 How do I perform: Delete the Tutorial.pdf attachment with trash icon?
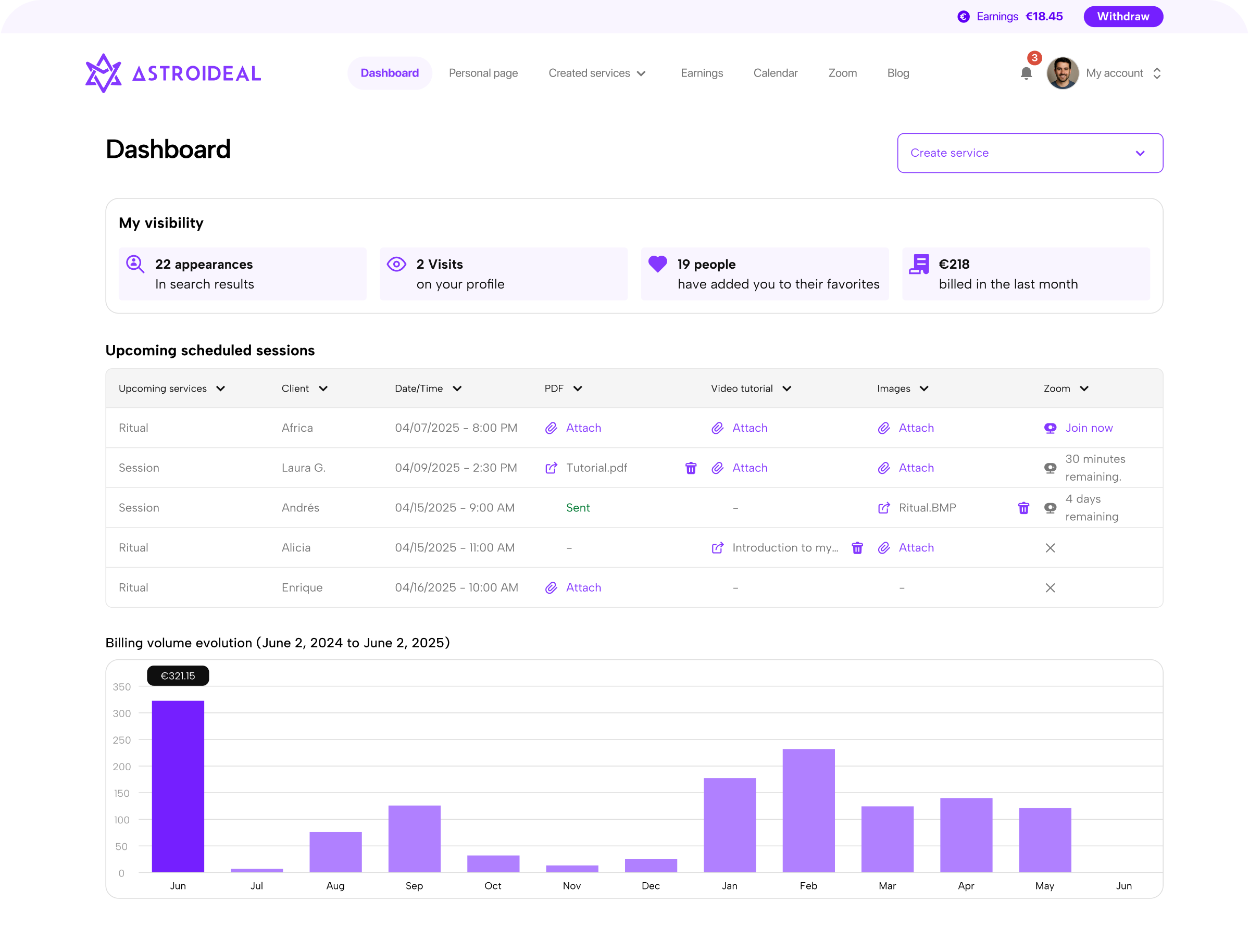coord(690,468)
